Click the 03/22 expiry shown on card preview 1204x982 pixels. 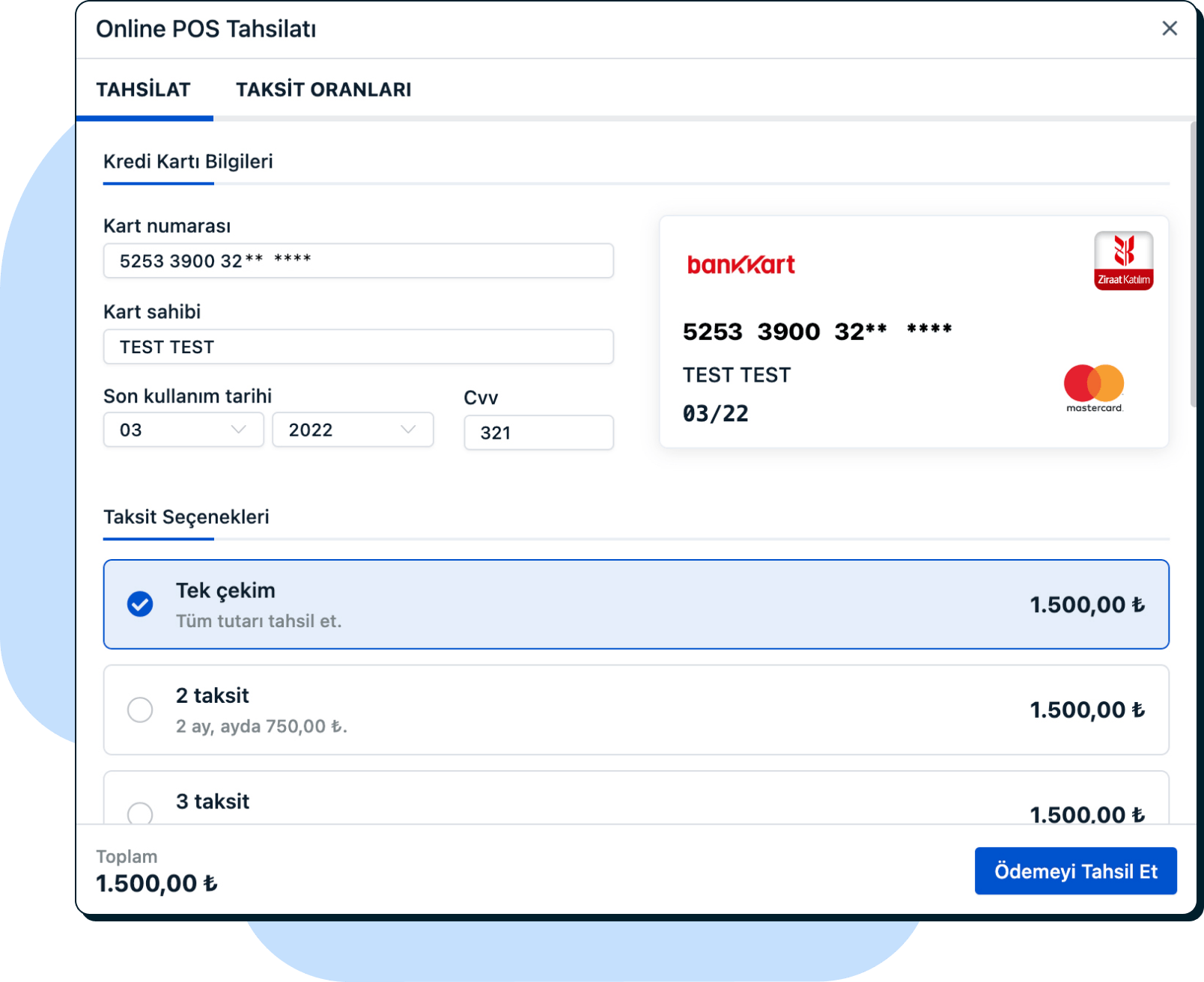click(x=716, y=412)
